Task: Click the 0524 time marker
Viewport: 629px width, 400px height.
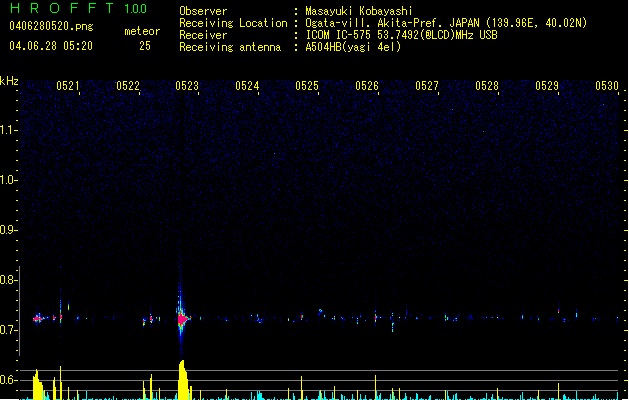Action: [x=247, y=86]
